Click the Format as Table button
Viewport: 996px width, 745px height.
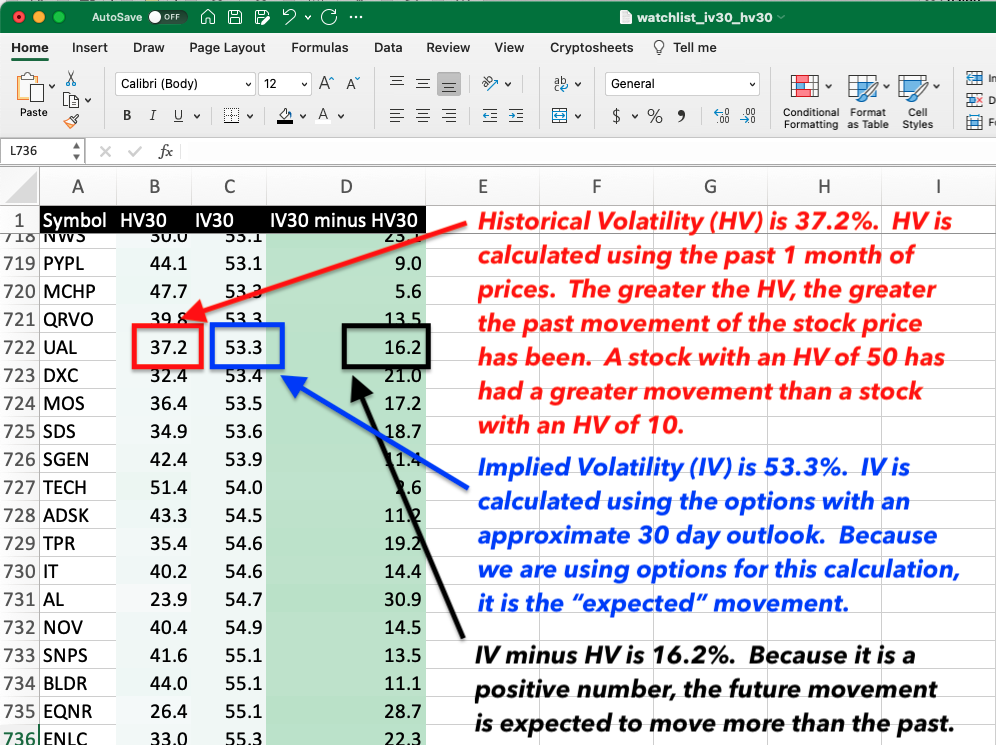tap(867, 102)
